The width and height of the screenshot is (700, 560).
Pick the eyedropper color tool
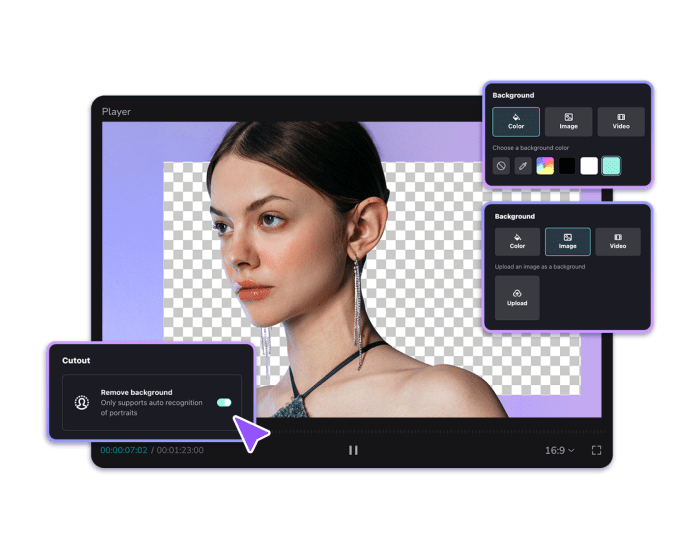[523, 166]
